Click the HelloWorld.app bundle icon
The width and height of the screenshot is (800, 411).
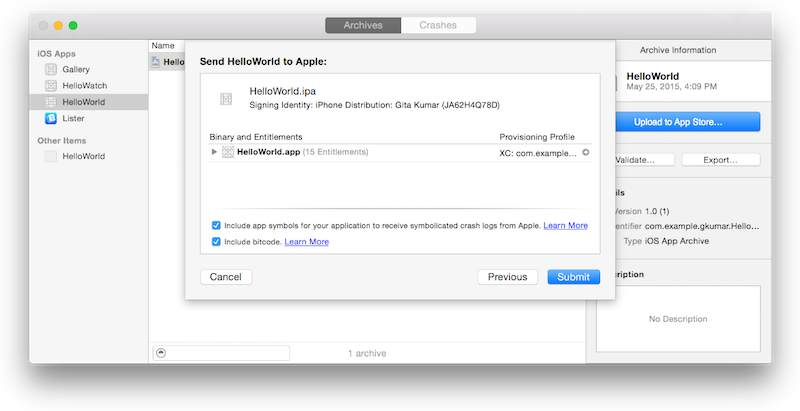click(228, 152)
